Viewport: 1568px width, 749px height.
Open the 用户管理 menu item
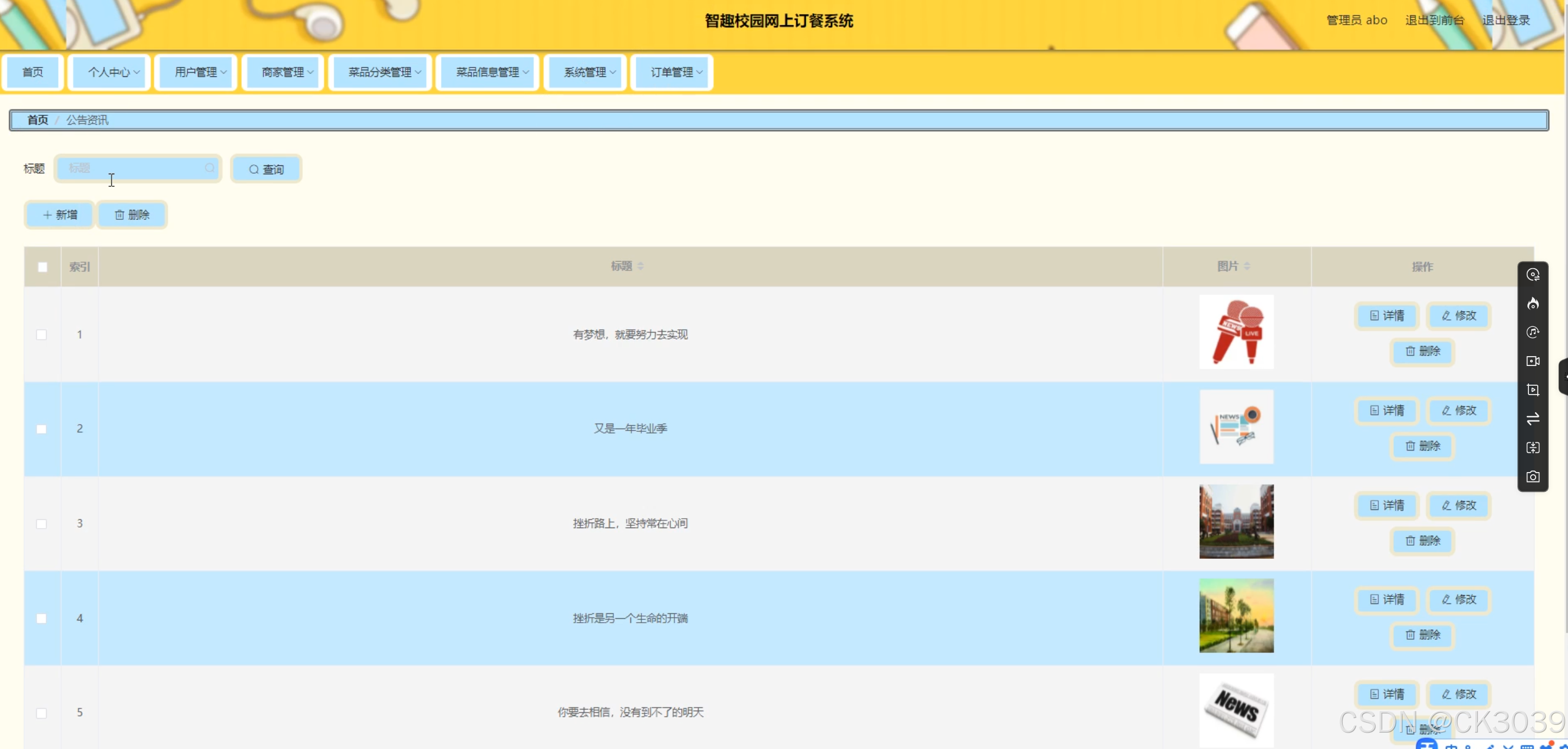point(196,73)
